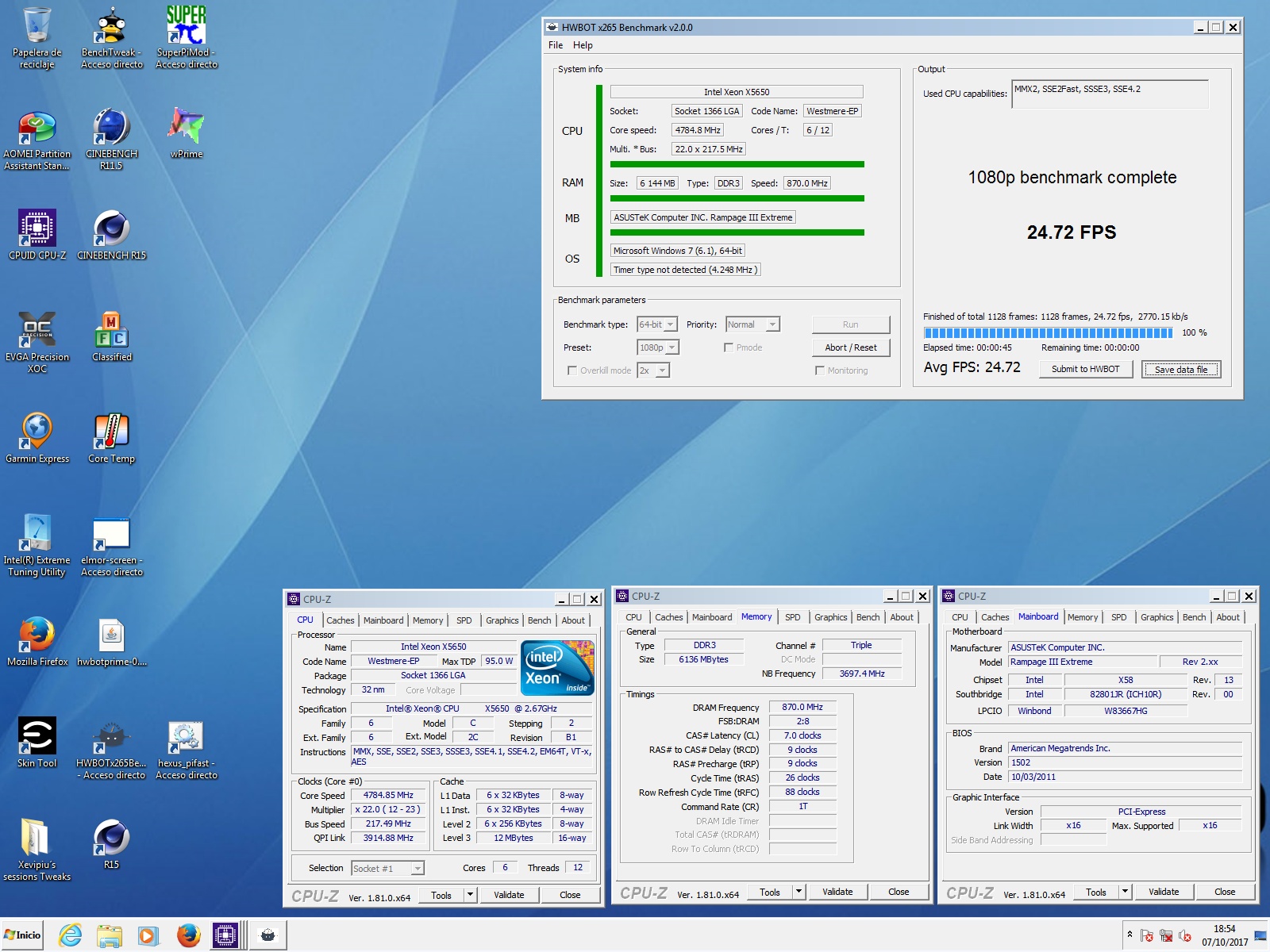Open BenchTweak shortcut on desktop

click(111, 37)
